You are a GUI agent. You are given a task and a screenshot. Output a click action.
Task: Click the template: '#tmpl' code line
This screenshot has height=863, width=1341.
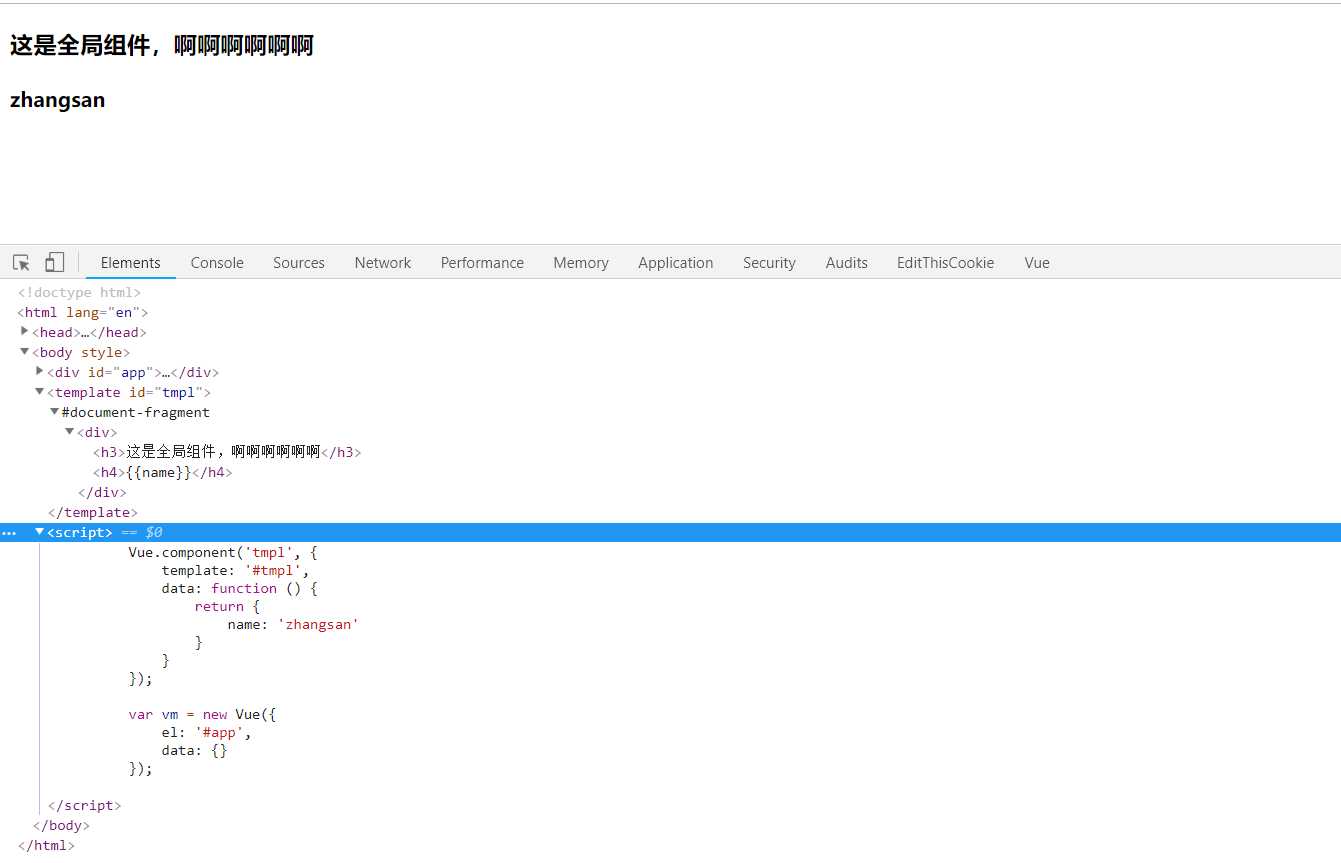point(235,570)
